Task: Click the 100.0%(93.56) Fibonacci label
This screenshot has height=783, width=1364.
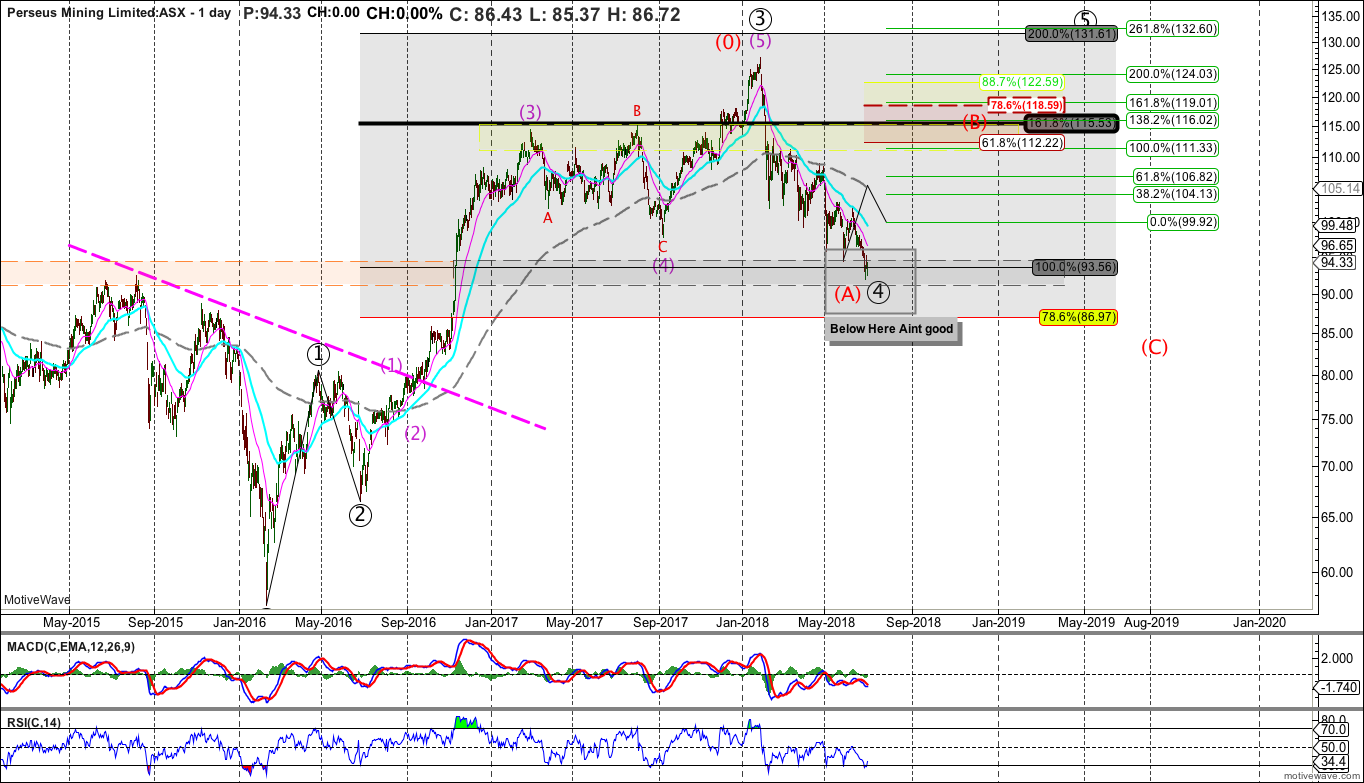Action: (x=1075, y=267)
